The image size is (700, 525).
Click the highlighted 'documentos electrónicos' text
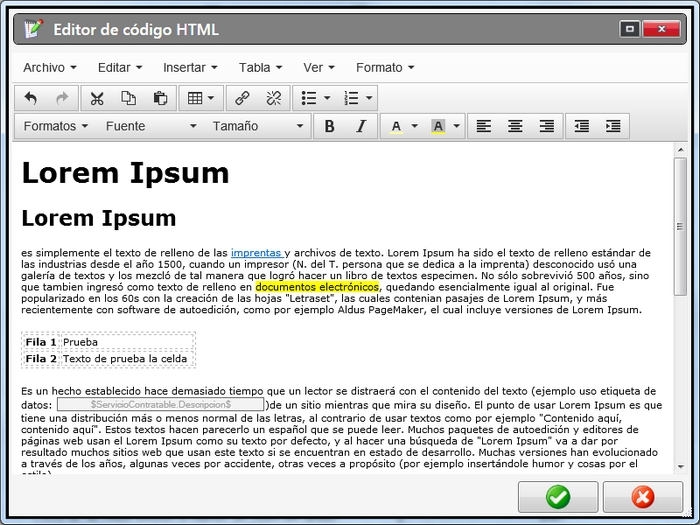[x=317, y=287]
